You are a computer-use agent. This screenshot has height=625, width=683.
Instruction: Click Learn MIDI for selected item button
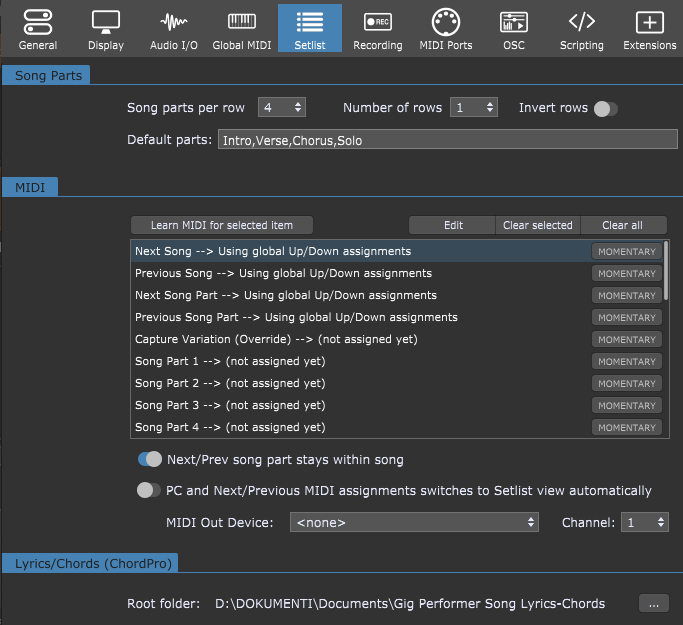coord(222,225)
